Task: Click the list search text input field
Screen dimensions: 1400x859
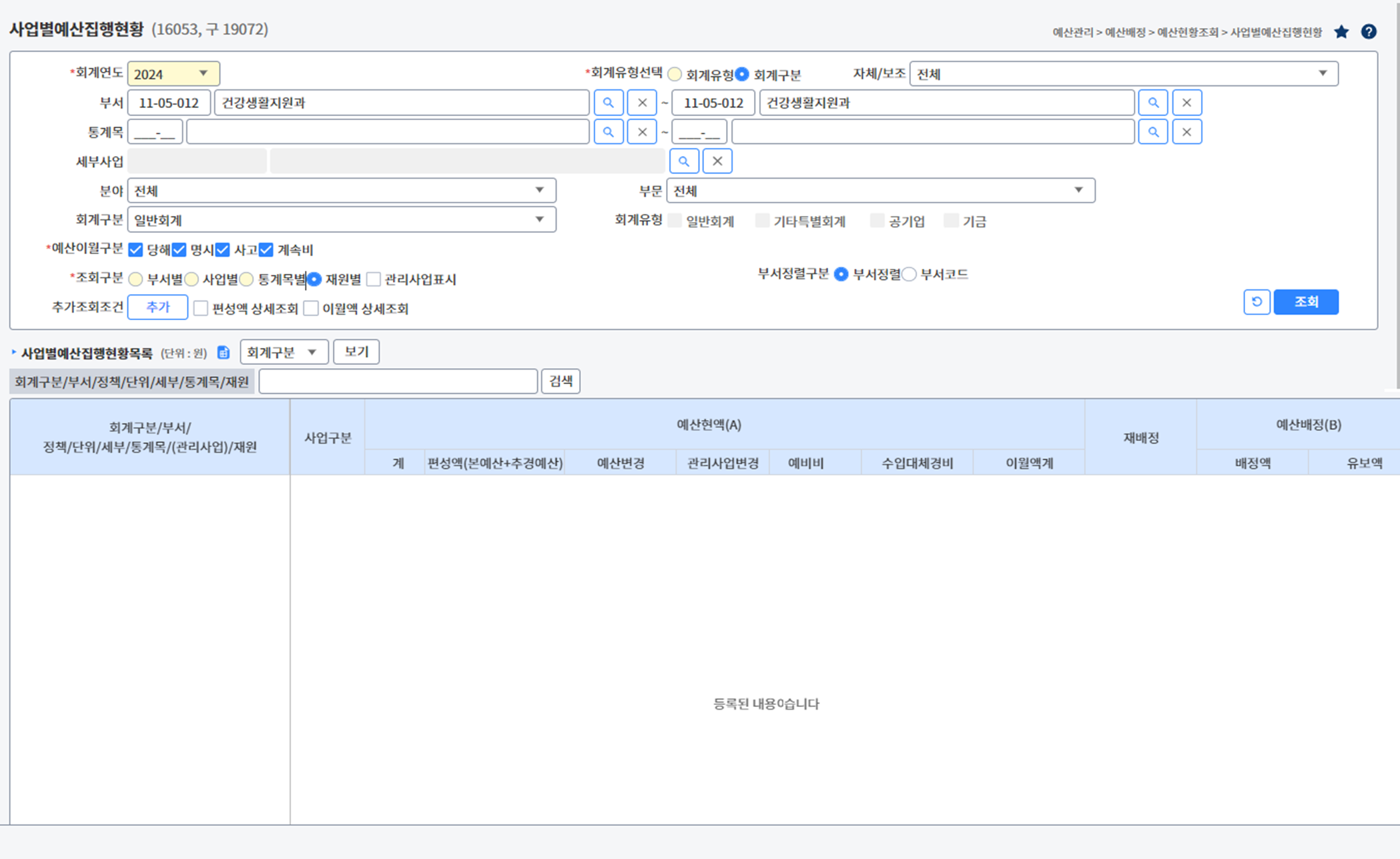Action: point(398,381)
